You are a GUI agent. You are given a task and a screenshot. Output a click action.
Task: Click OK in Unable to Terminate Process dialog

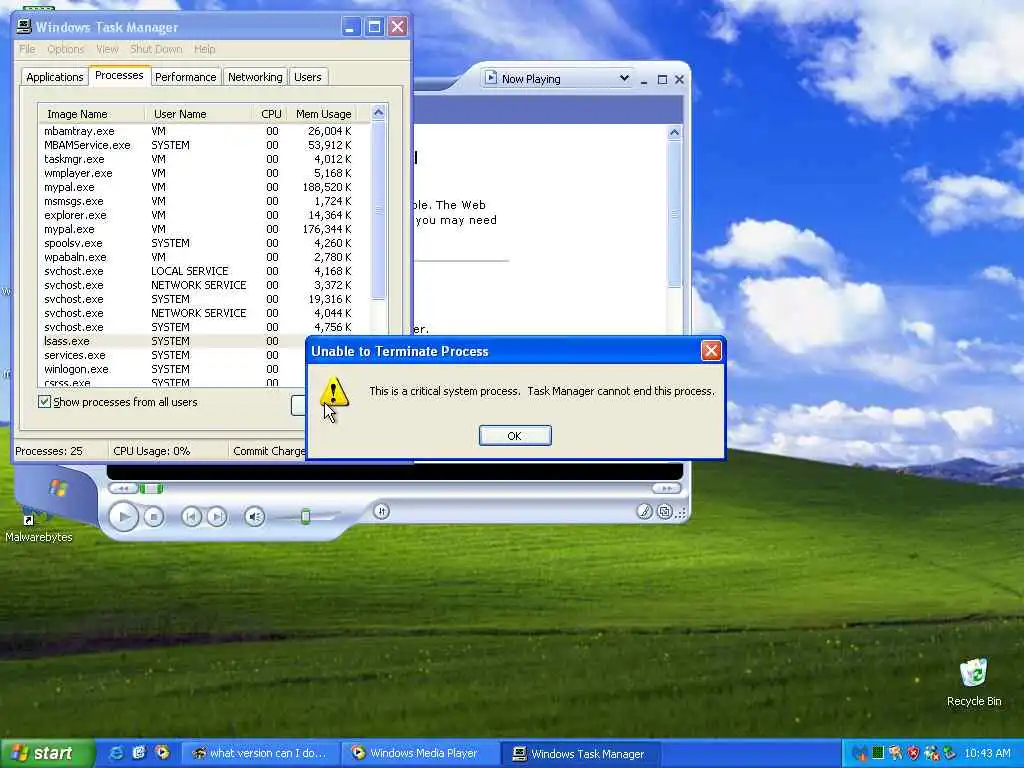tap(515, 436)
